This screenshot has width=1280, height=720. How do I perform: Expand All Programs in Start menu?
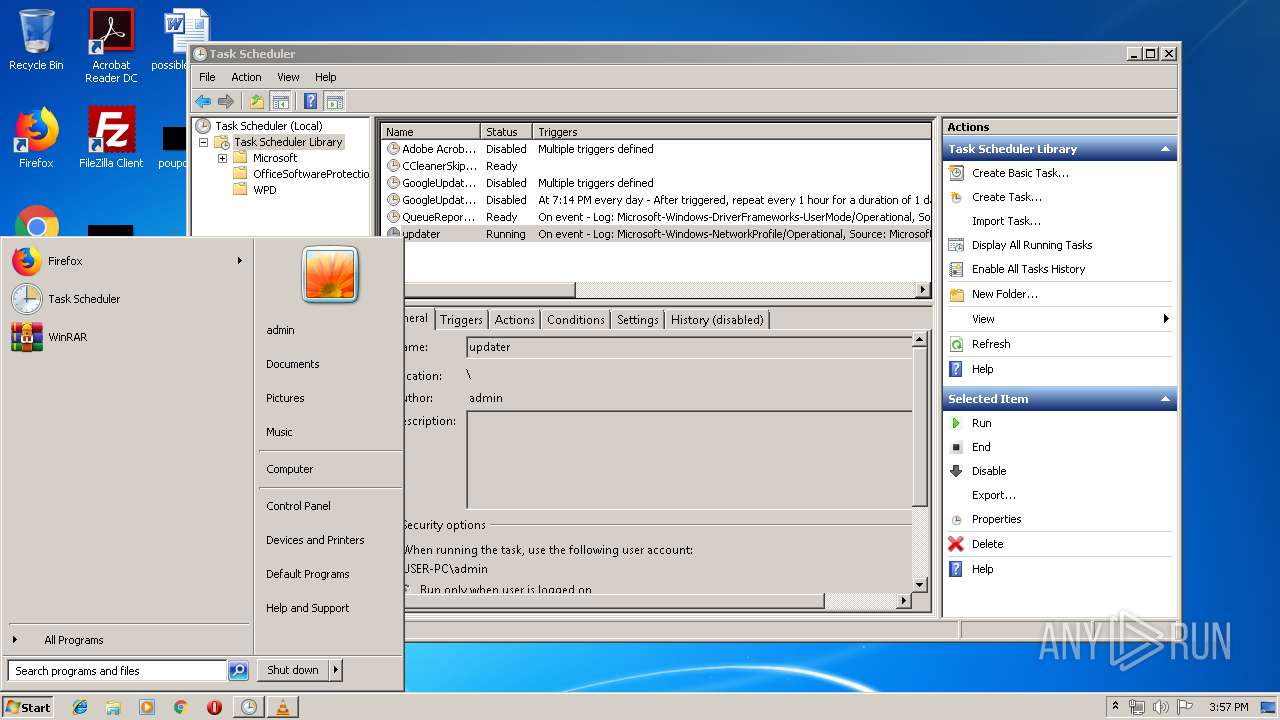coord(73,640)
